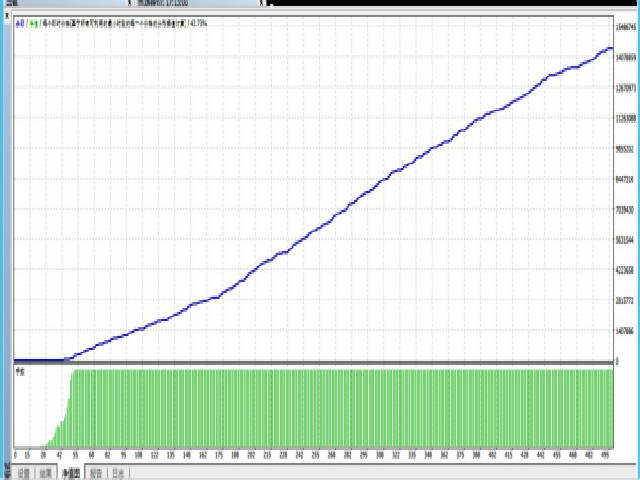This screenshot has height=480, width=640.
Task: Switch to the 日志 journal tab
Action: pos(119,474)
